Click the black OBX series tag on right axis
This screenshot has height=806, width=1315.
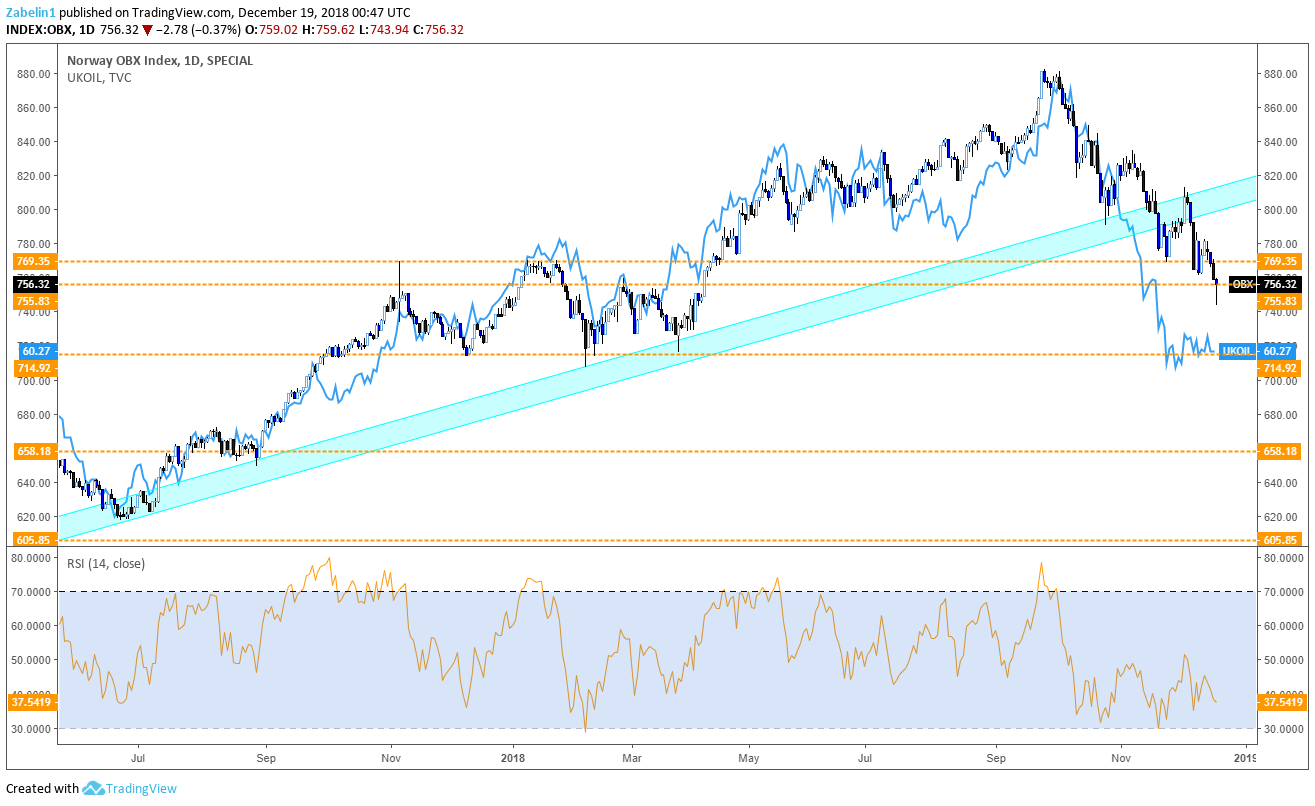(x=1241, y=284)
